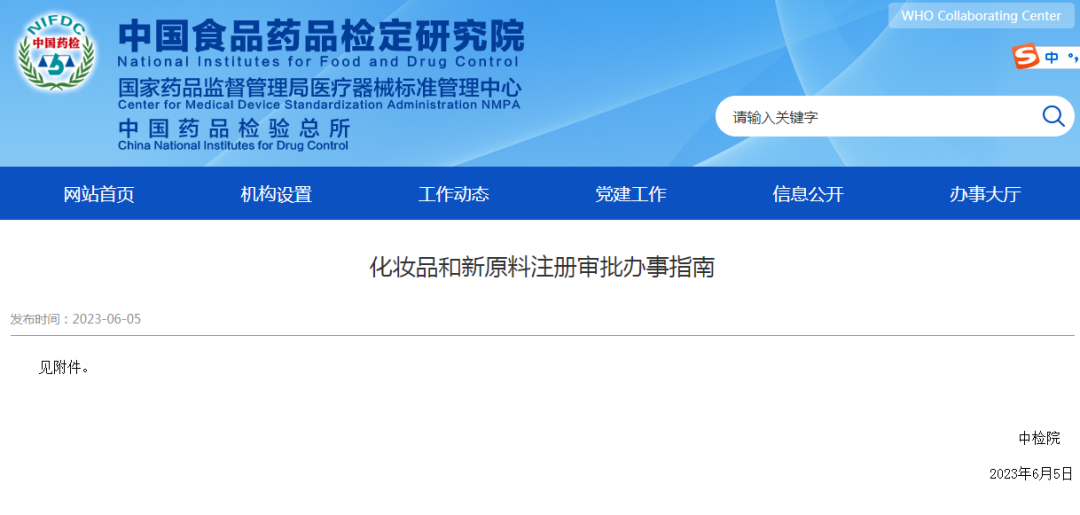Click the 见附件 body text
Screen dimensions: 1080x515
[x=65, y=367]
